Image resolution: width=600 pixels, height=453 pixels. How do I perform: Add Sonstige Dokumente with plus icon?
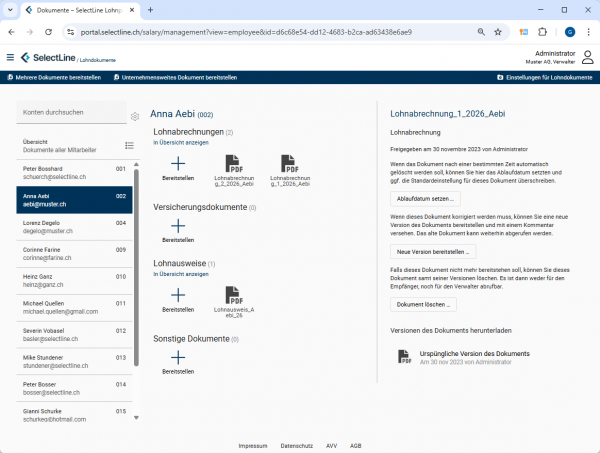(x=177, y=358)
